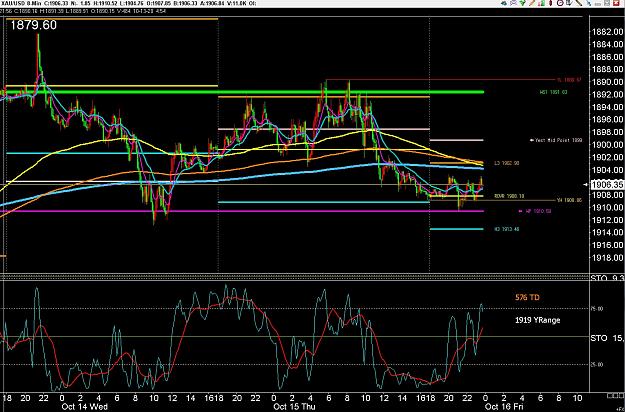Click the 1900.00 price axis label

point(607,145)
